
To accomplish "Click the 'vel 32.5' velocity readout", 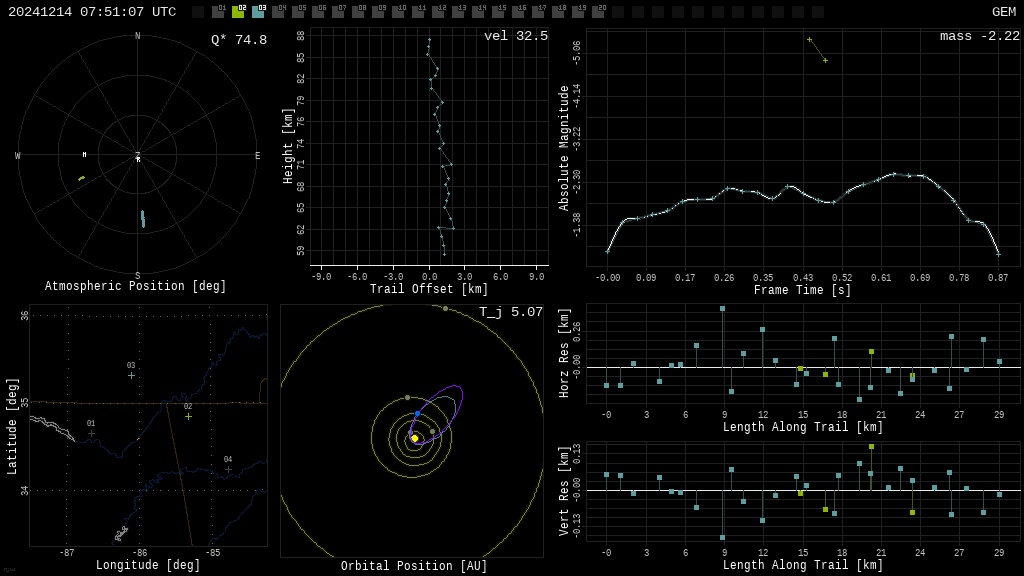I will pyautogui.click(x=515, y=36).
